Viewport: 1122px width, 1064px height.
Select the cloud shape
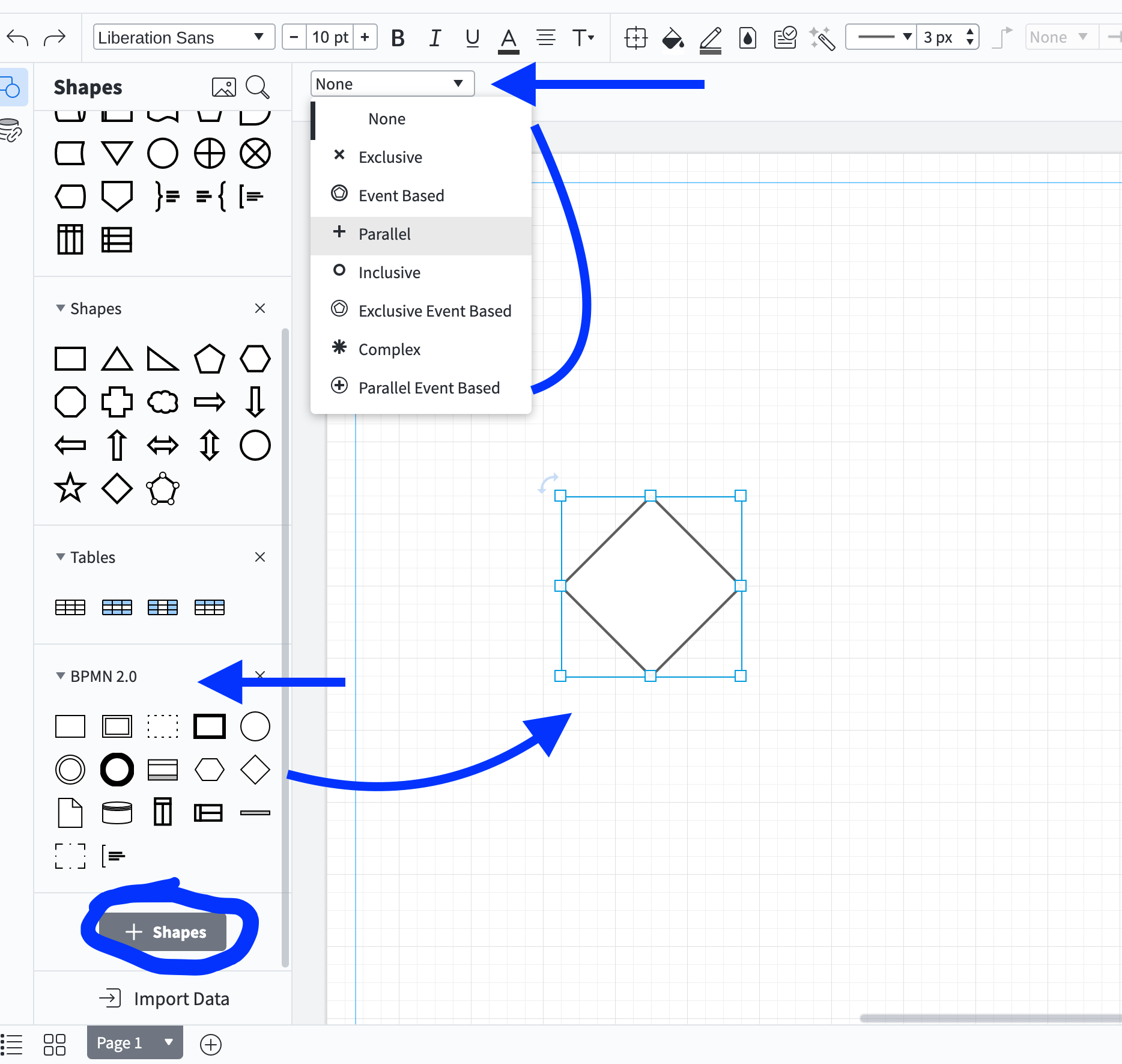tap(163, 402)
